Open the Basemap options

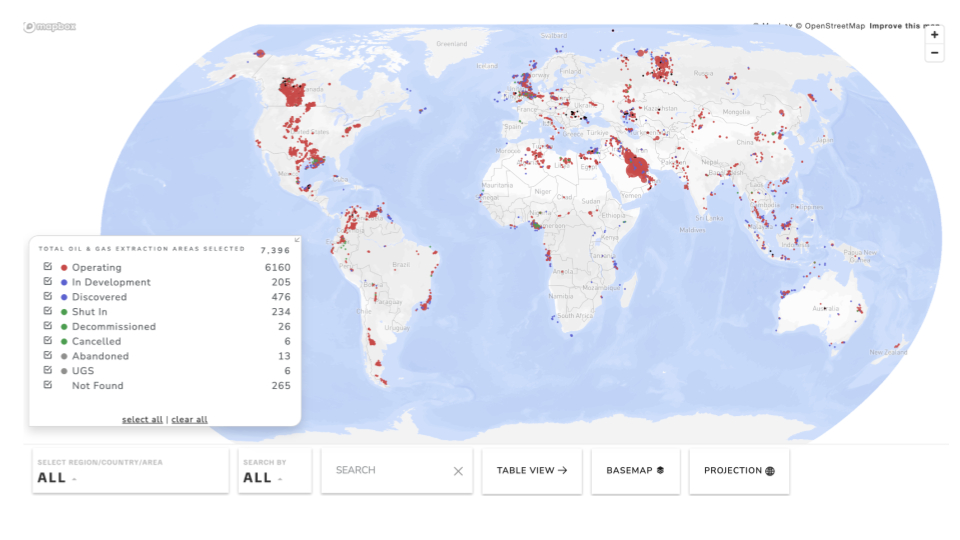tap(634, 471)
